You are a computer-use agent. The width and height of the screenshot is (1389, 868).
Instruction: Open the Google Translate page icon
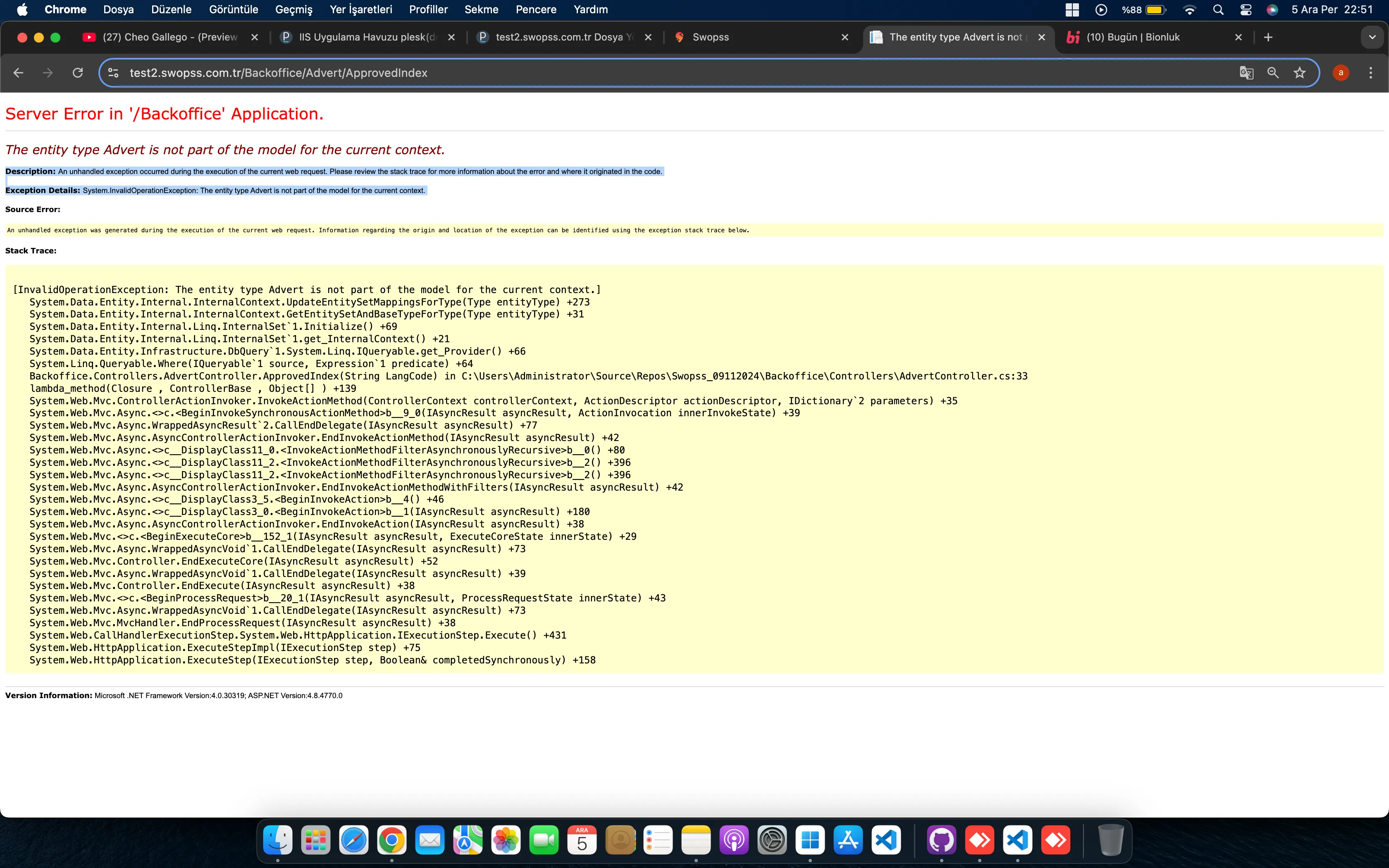click(x=1246, y=73)
